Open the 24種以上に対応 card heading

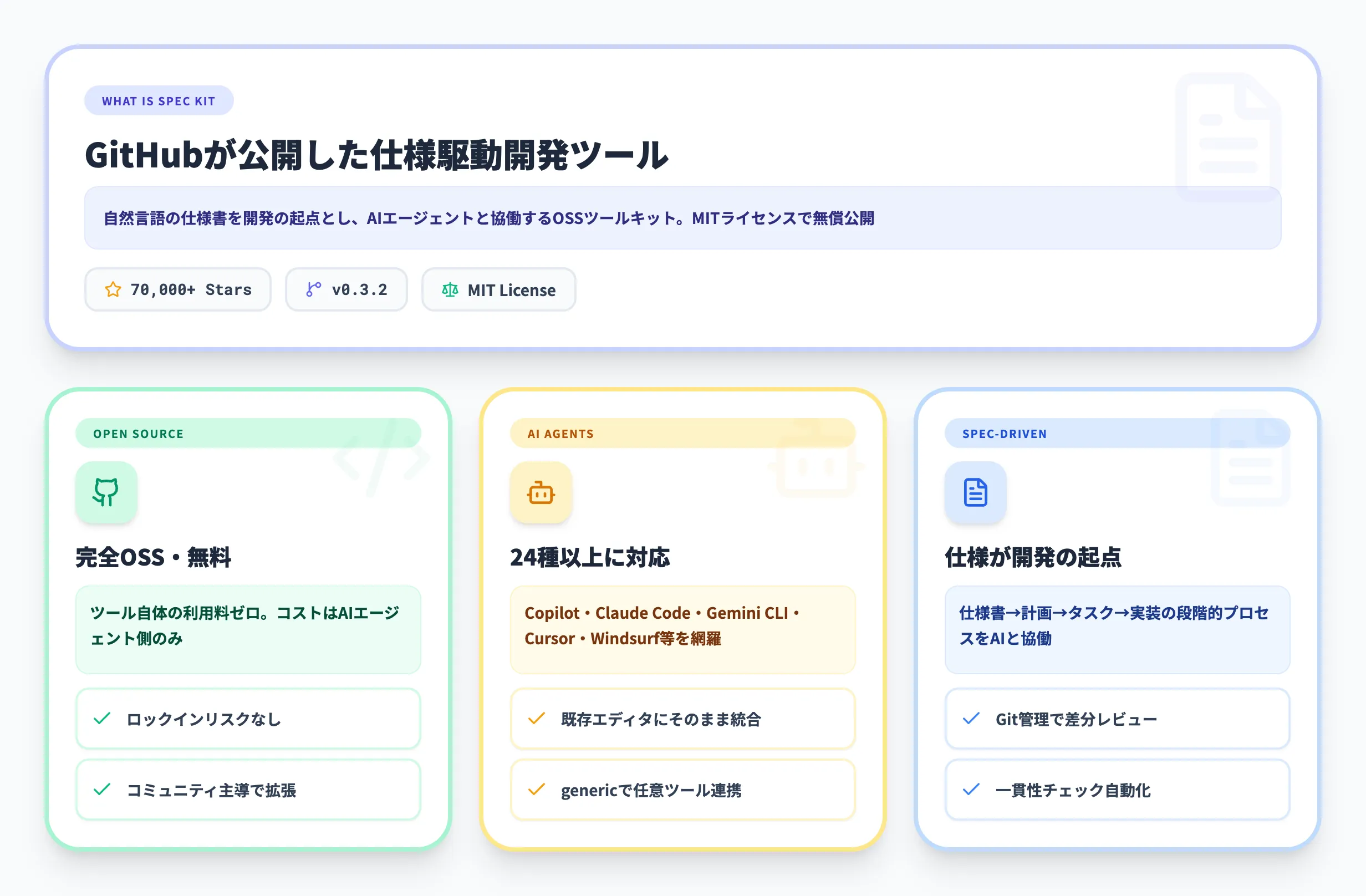(x=592, y=557)
